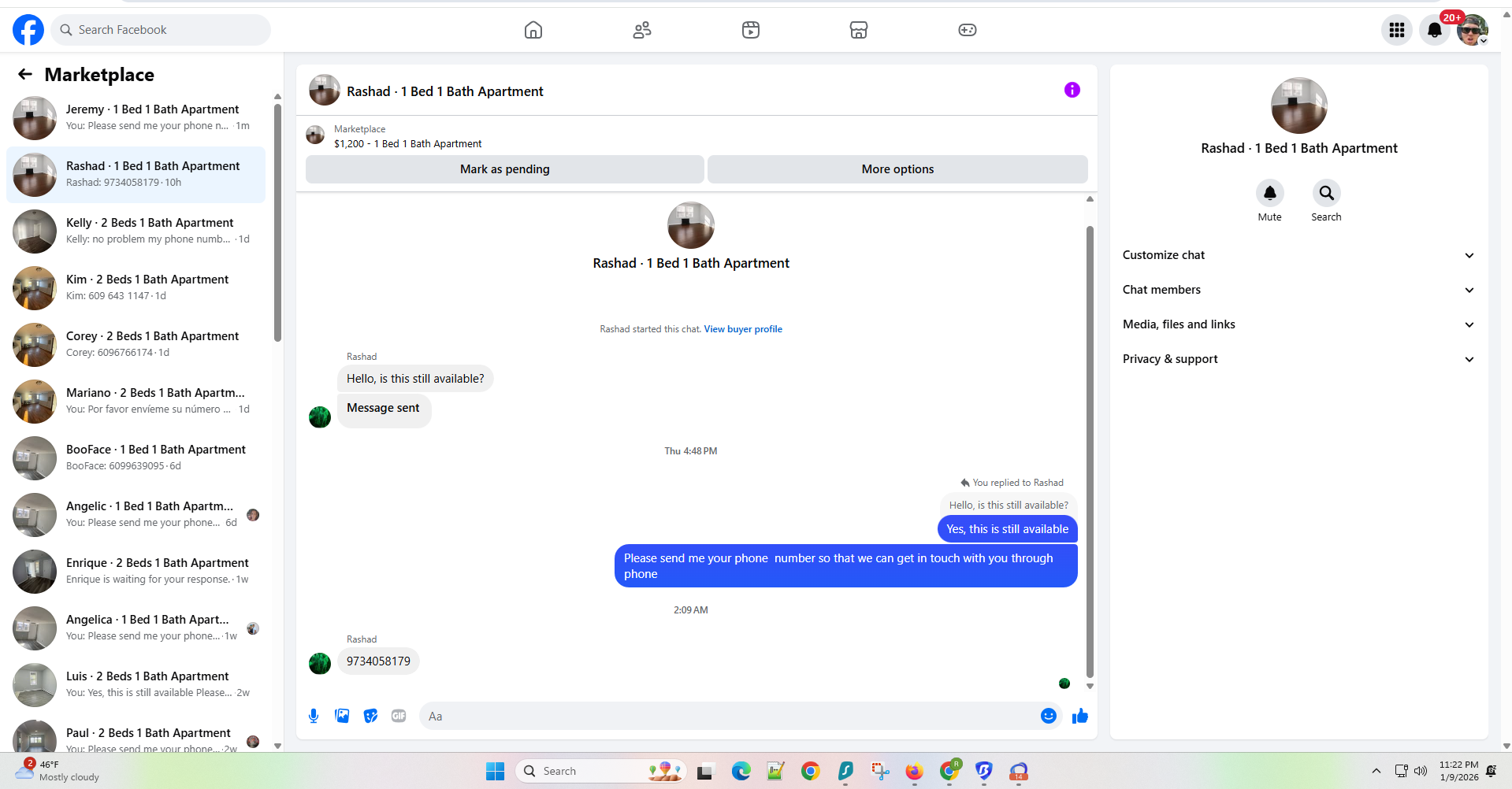
Task: Record a voice clip with microphone icon
Action: tap(314, 716)
